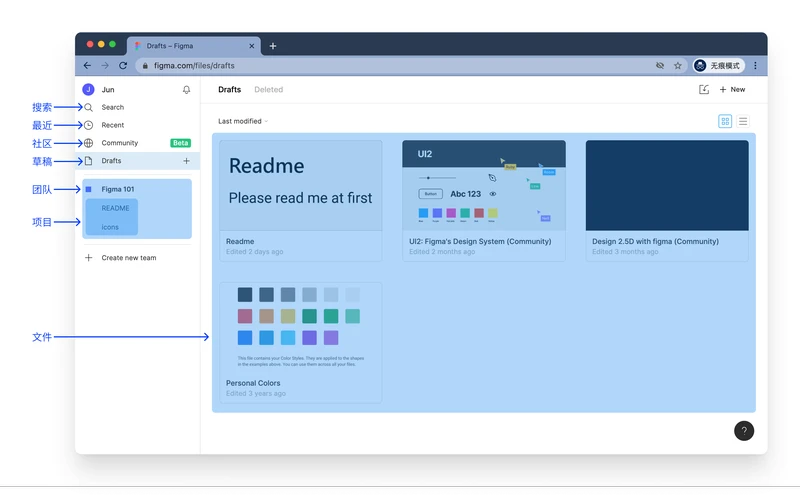Open the icons project
The width and height of the screenshot is (800, 500).
click(x=110, y=227)
